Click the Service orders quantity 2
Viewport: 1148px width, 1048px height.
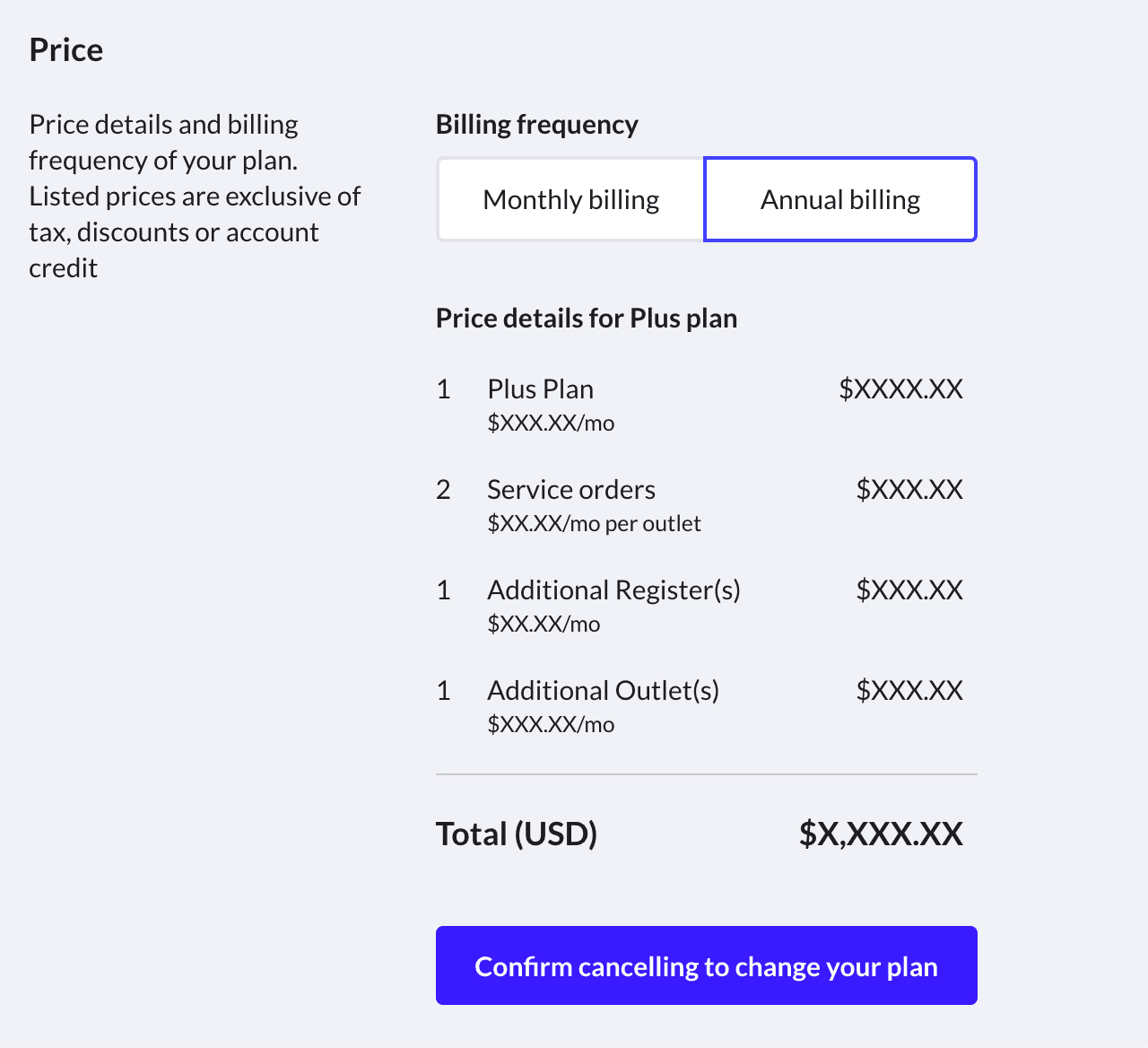pos(443,490)
